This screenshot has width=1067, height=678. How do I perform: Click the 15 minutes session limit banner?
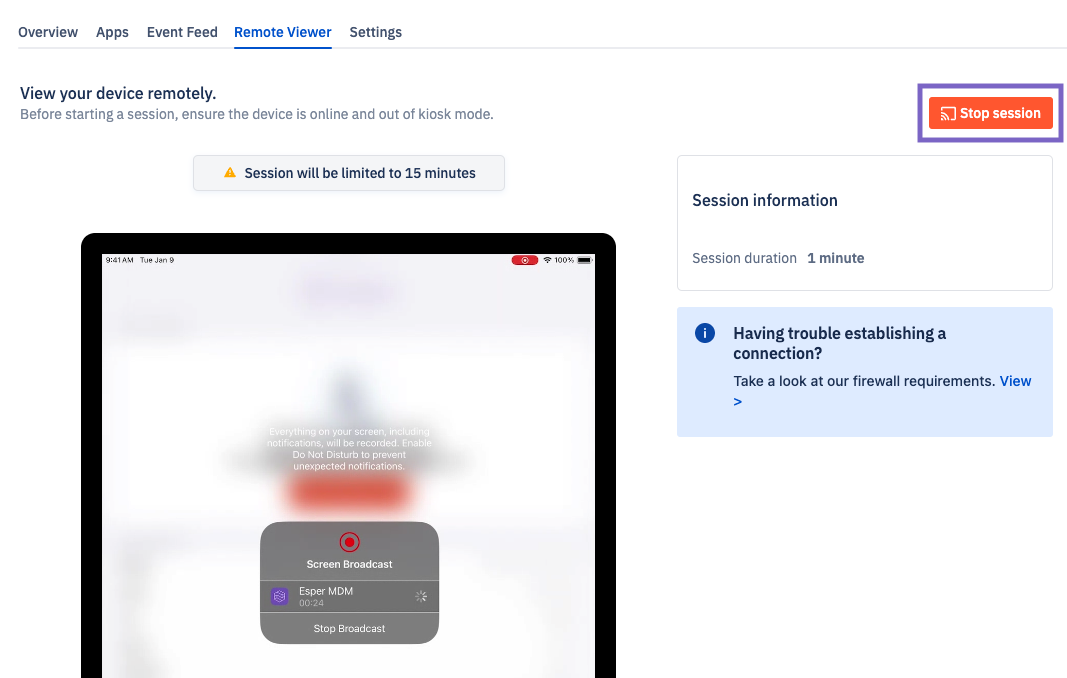point(349,173)
